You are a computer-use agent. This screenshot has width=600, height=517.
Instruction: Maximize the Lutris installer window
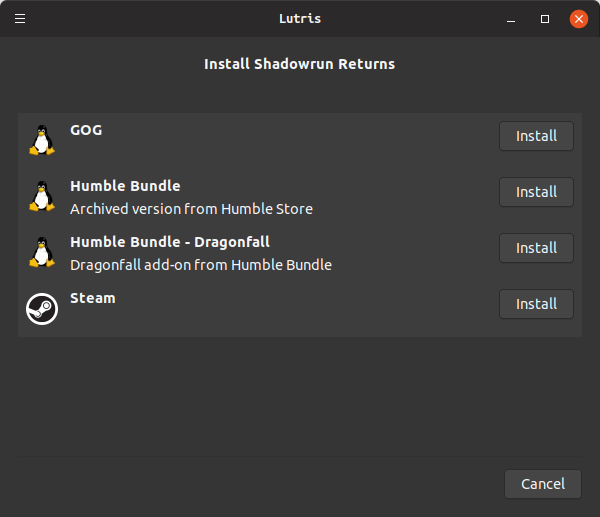click(545, 19)
